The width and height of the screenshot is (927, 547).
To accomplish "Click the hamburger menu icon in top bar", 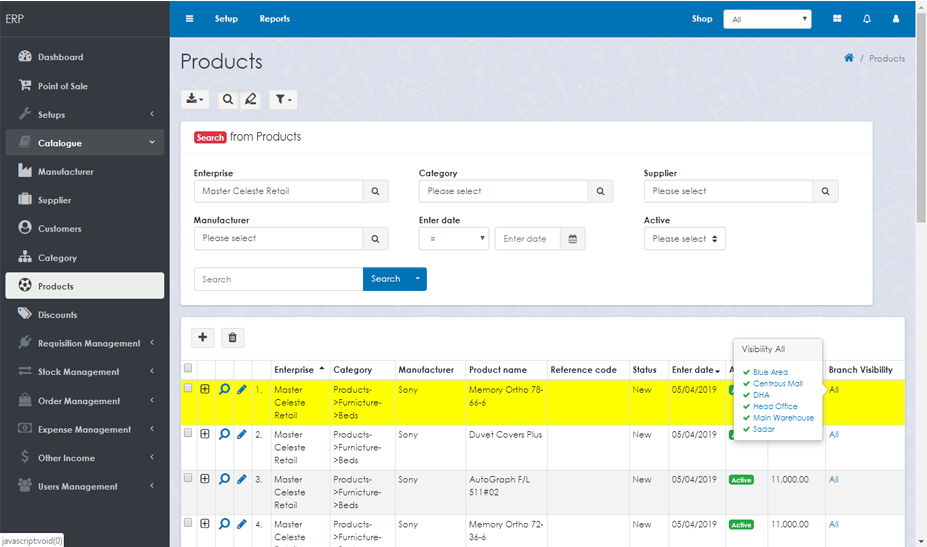I will pos(189,19).
